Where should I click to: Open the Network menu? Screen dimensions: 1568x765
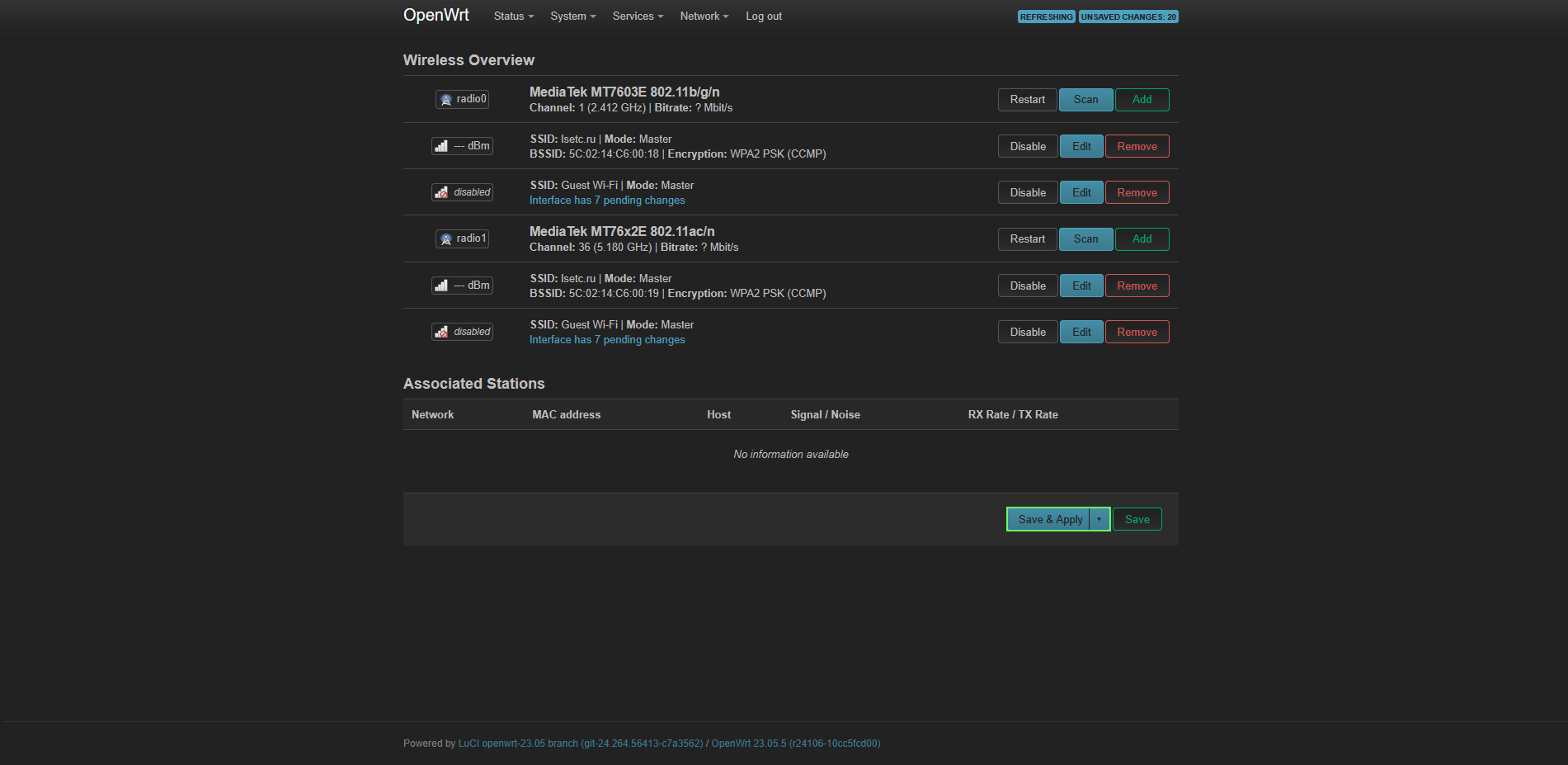[x=704, y=17]
